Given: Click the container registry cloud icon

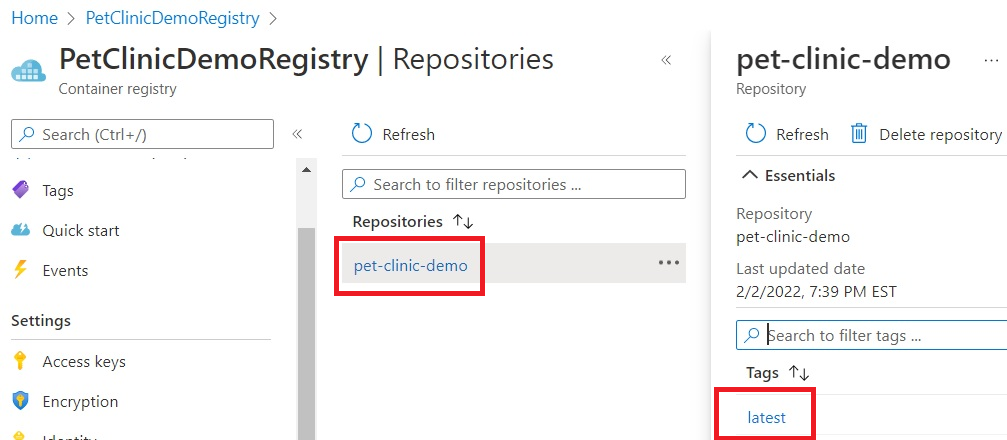Looking at the screenshot, I should coord(29,70).
